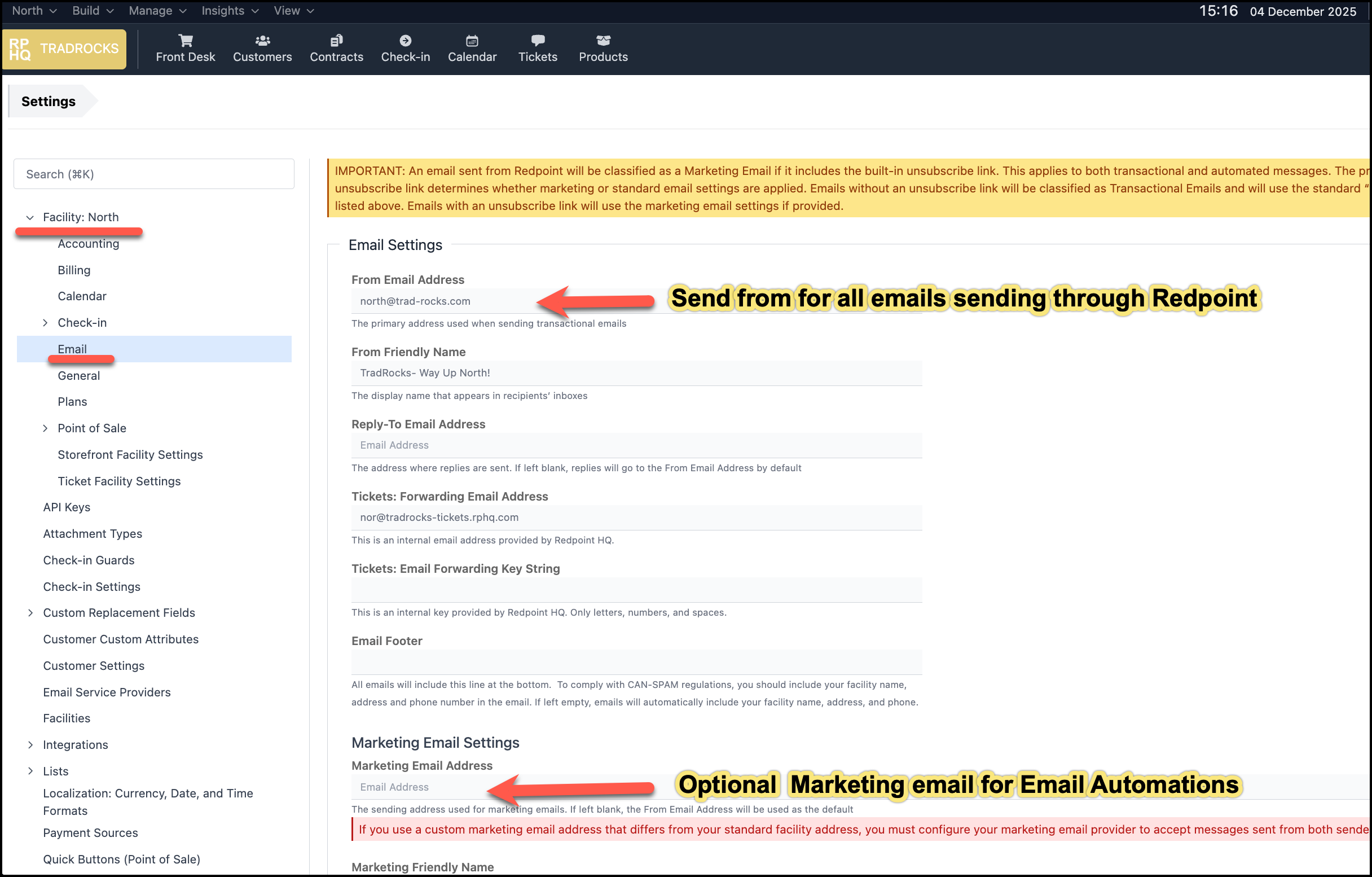The height and width of the screenshot is (877, 1372).
Task: Open Products via box icon
Action: tap(603, 41)
